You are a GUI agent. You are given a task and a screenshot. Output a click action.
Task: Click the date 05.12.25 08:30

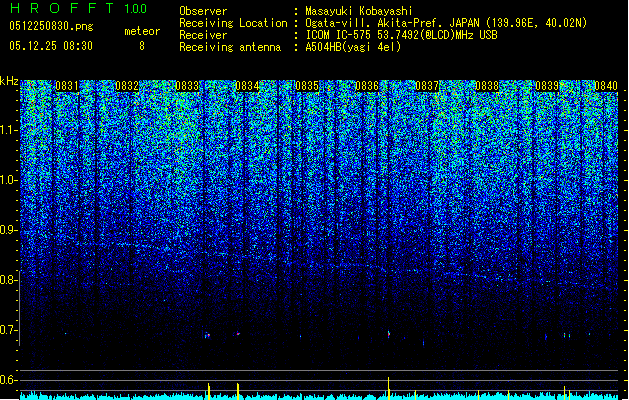[51, 46]
